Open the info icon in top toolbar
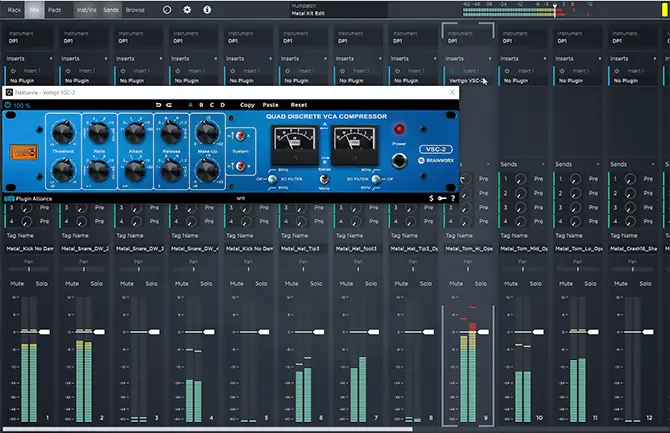The image size is (670, 433). pyautogui.click(x=207, y=9)
